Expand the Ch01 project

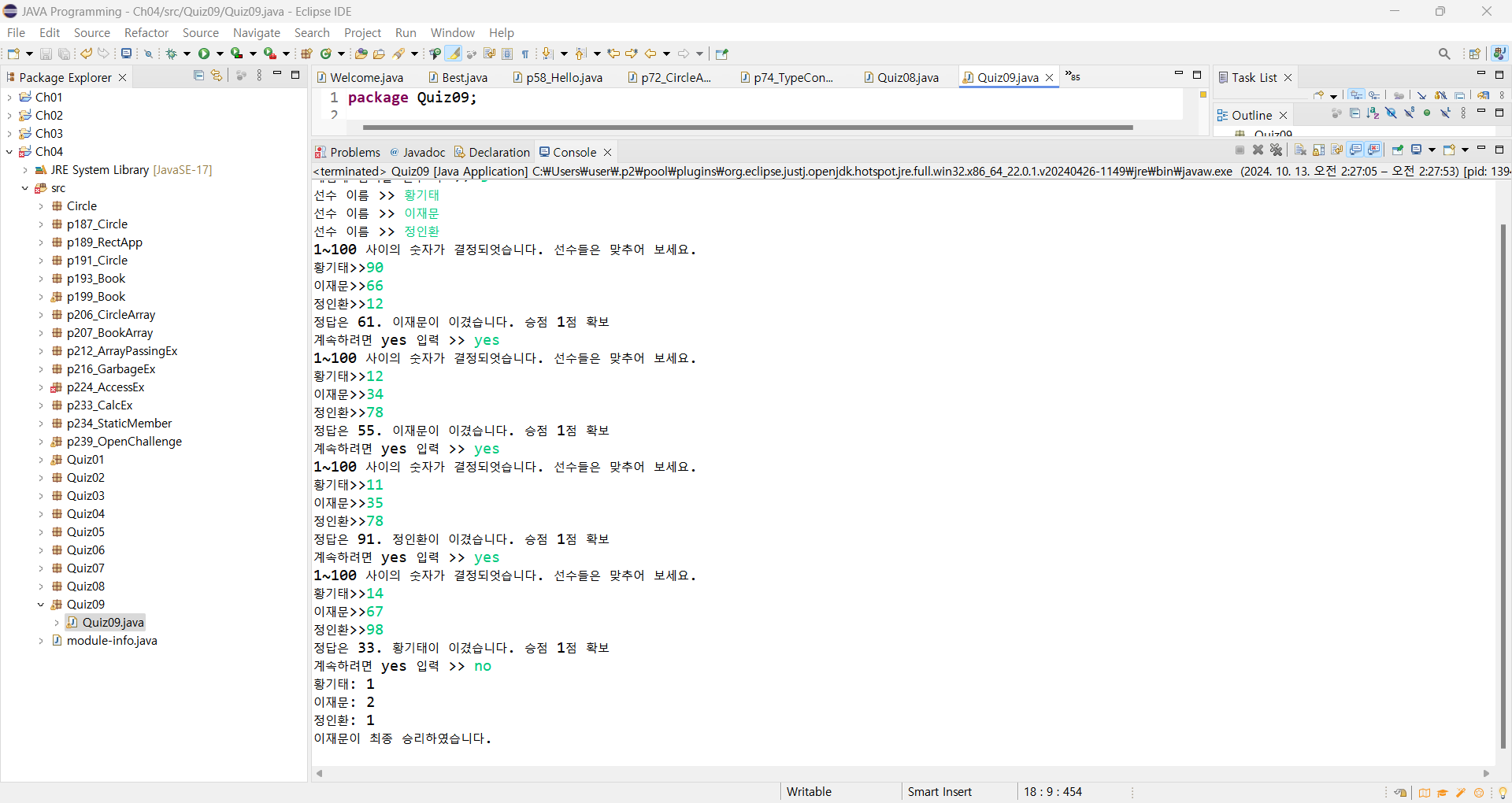click(x=9, y=97)
